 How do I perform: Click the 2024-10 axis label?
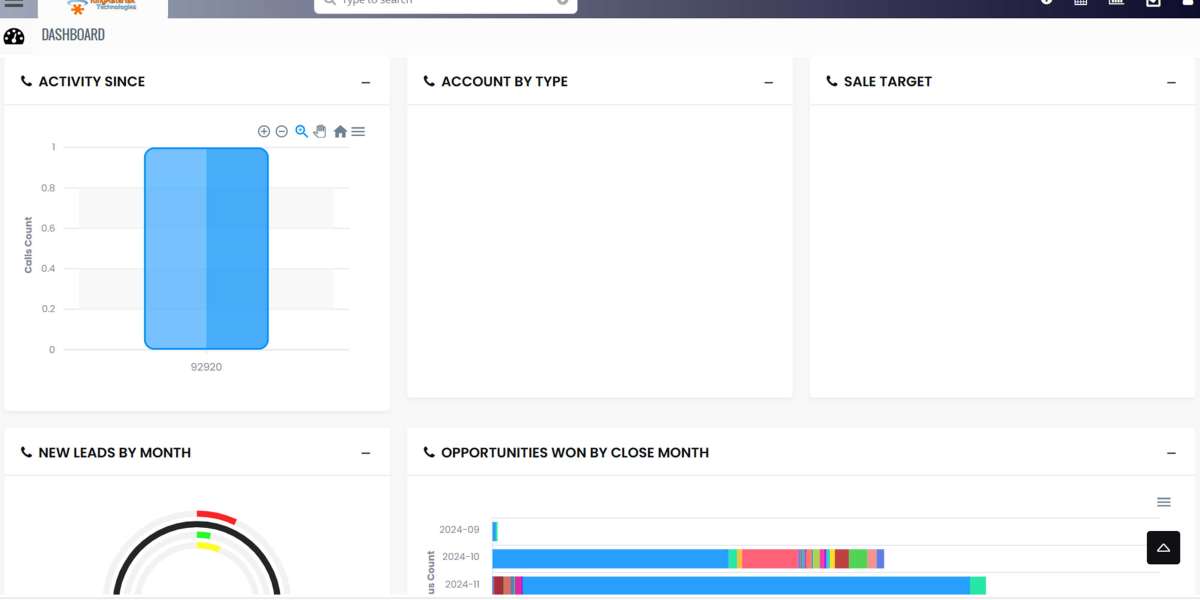coord(461,557)
